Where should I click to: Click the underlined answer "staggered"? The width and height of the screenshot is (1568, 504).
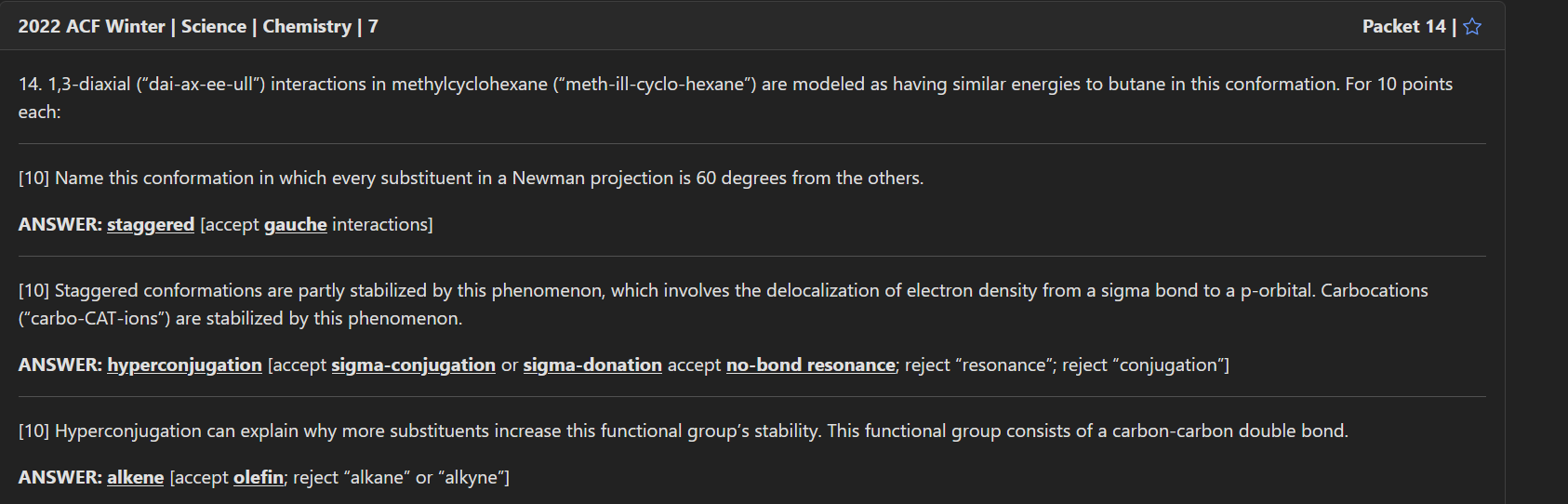click(151, 225)
